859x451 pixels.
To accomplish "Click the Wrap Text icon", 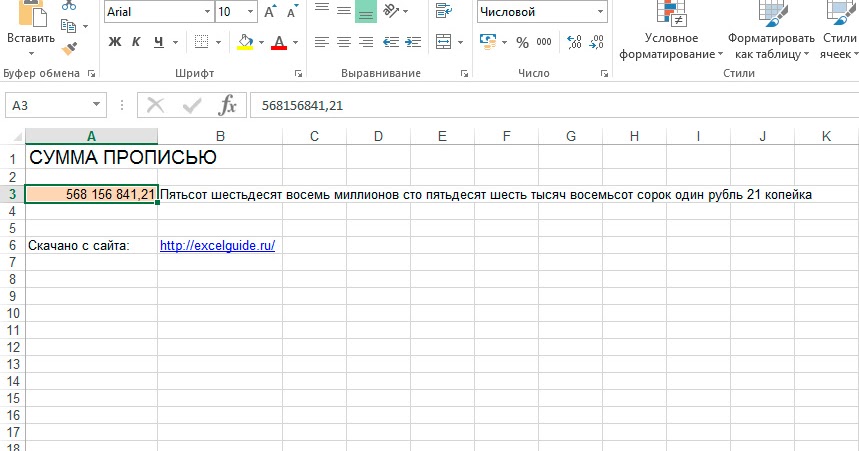I will point(443,11).
